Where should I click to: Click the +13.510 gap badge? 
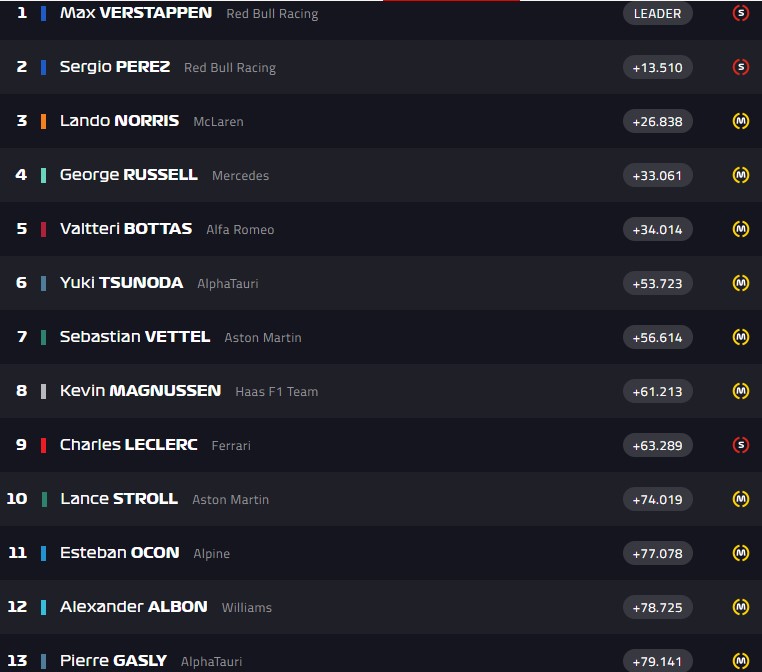coord(657,68)
